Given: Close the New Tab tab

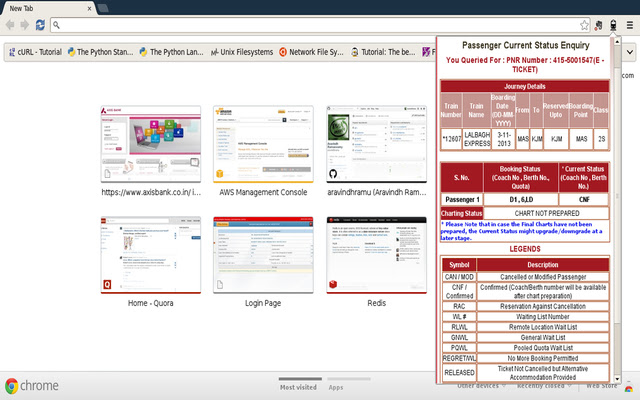Looking at the screenshot, I should click(x=89, y=8).
